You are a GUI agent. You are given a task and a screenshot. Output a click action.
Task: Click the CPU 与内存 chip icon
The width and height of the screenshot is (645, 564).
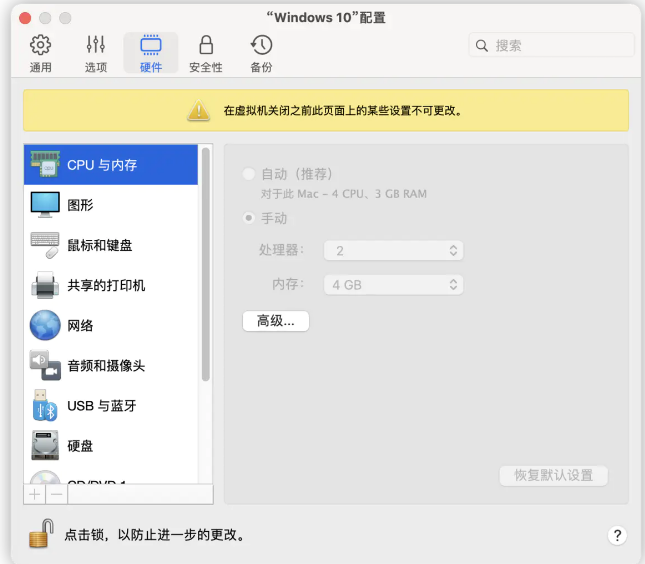click(x=45, y=164)
